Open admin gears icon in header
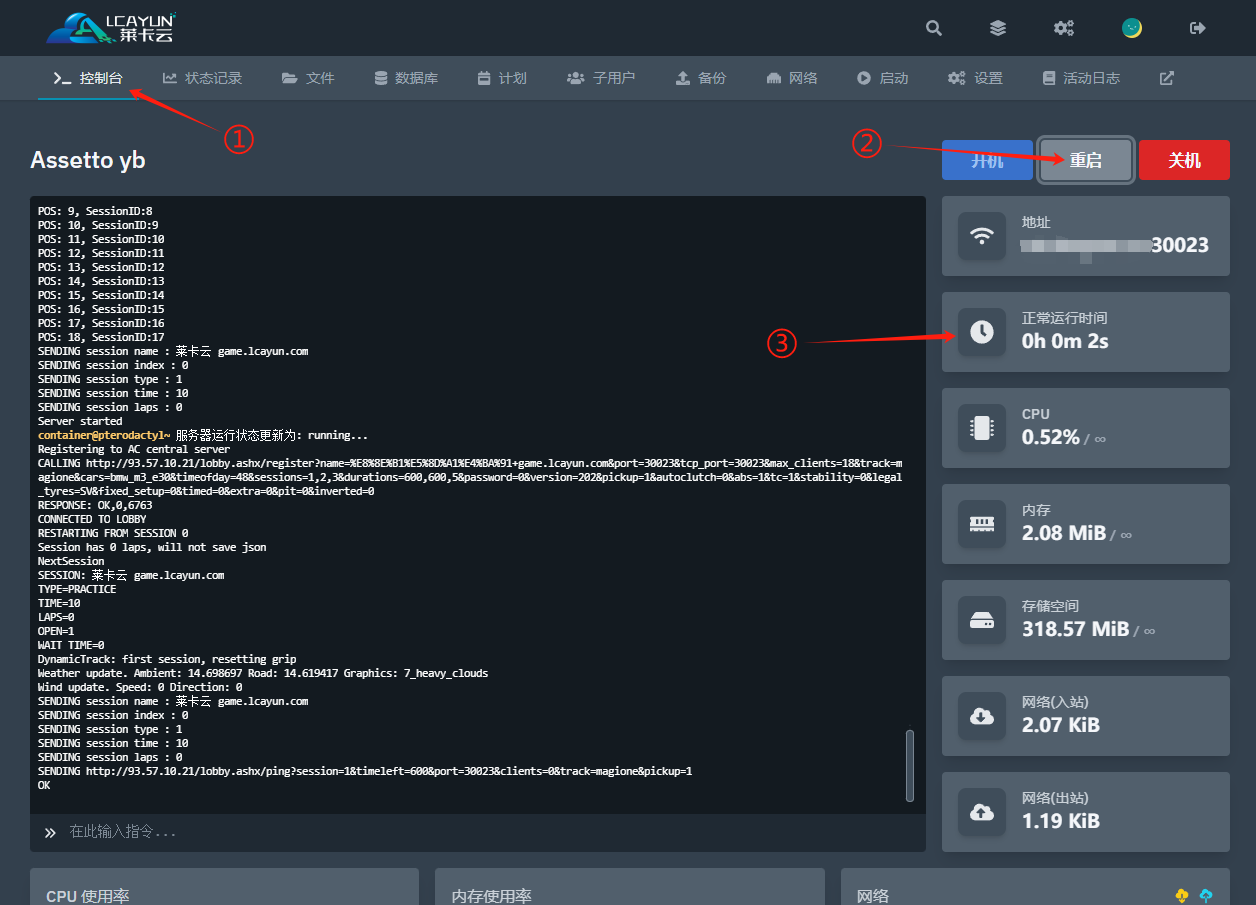The height and width of the screenshot is (905, 1256). [x=1064, y=28]
